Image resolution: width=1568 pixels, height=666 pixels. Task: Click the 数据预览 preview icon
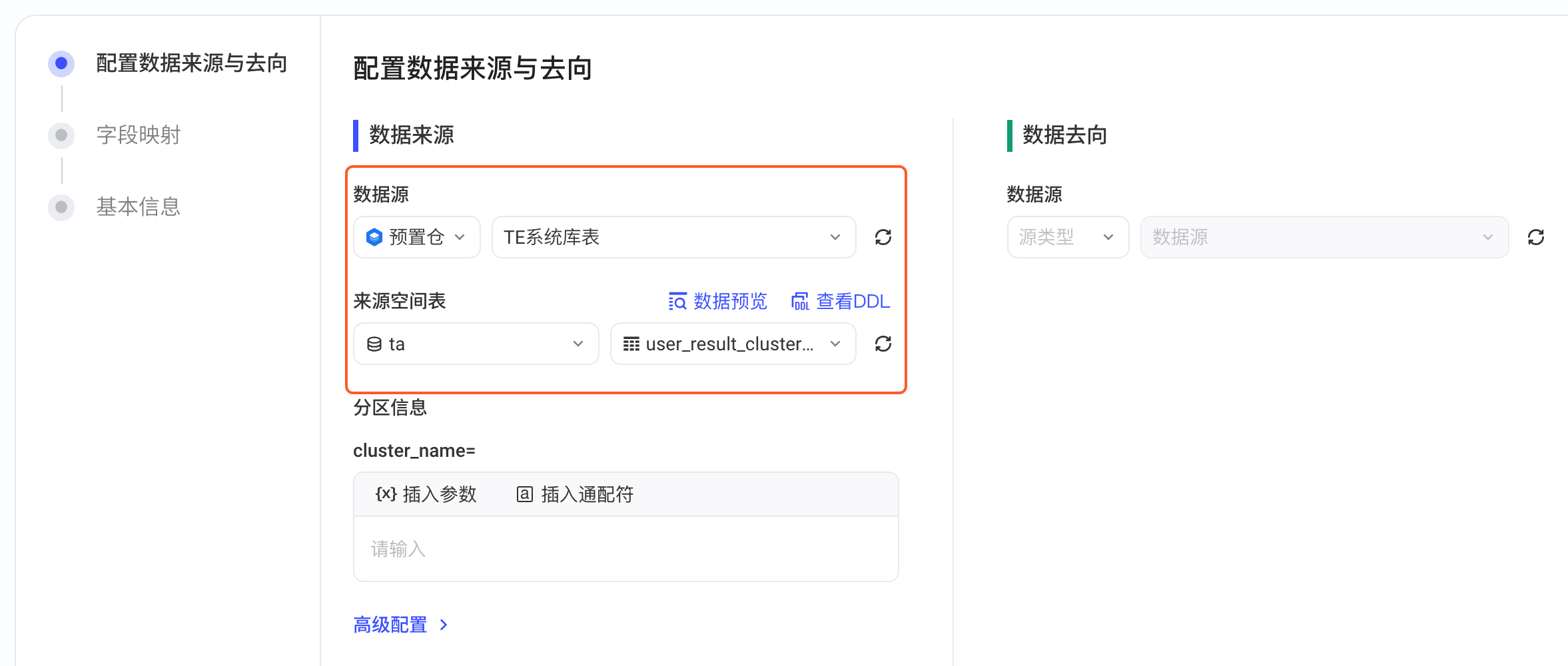pos(677,302)
